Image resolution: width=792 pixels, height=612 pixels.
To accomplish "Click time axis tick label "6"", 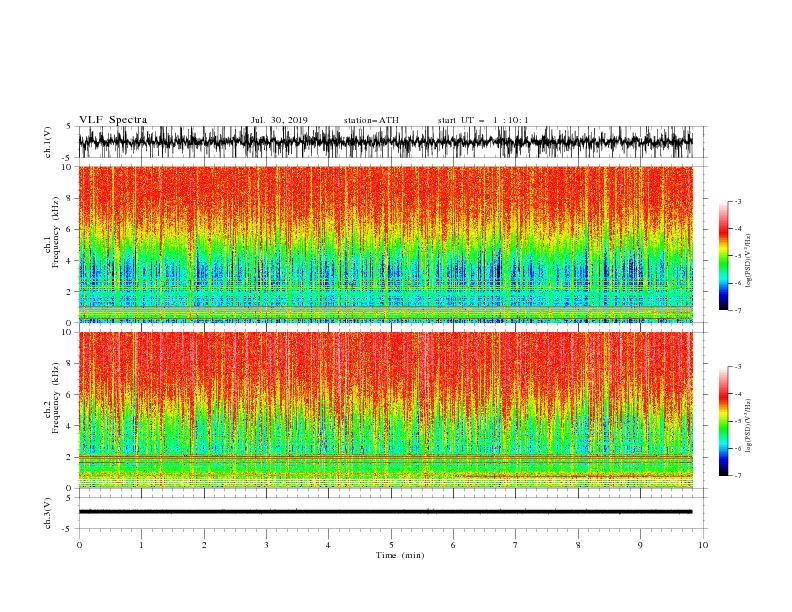I will tap(453, 545).
